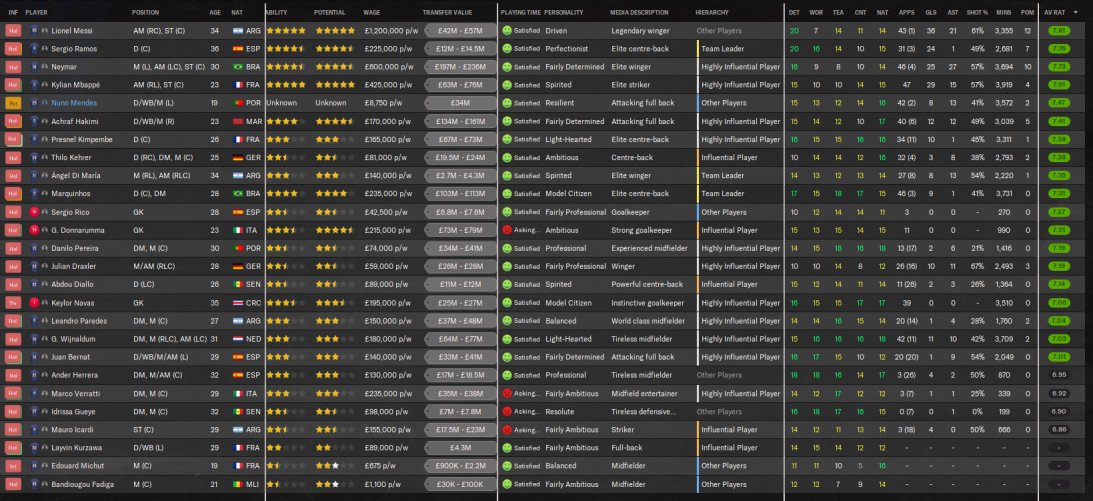Click Sergio Rico's red goalkeeper shirt icon
Image resolution: width=1093 pixels, height=501 pixels.
[x=34, y=212]
